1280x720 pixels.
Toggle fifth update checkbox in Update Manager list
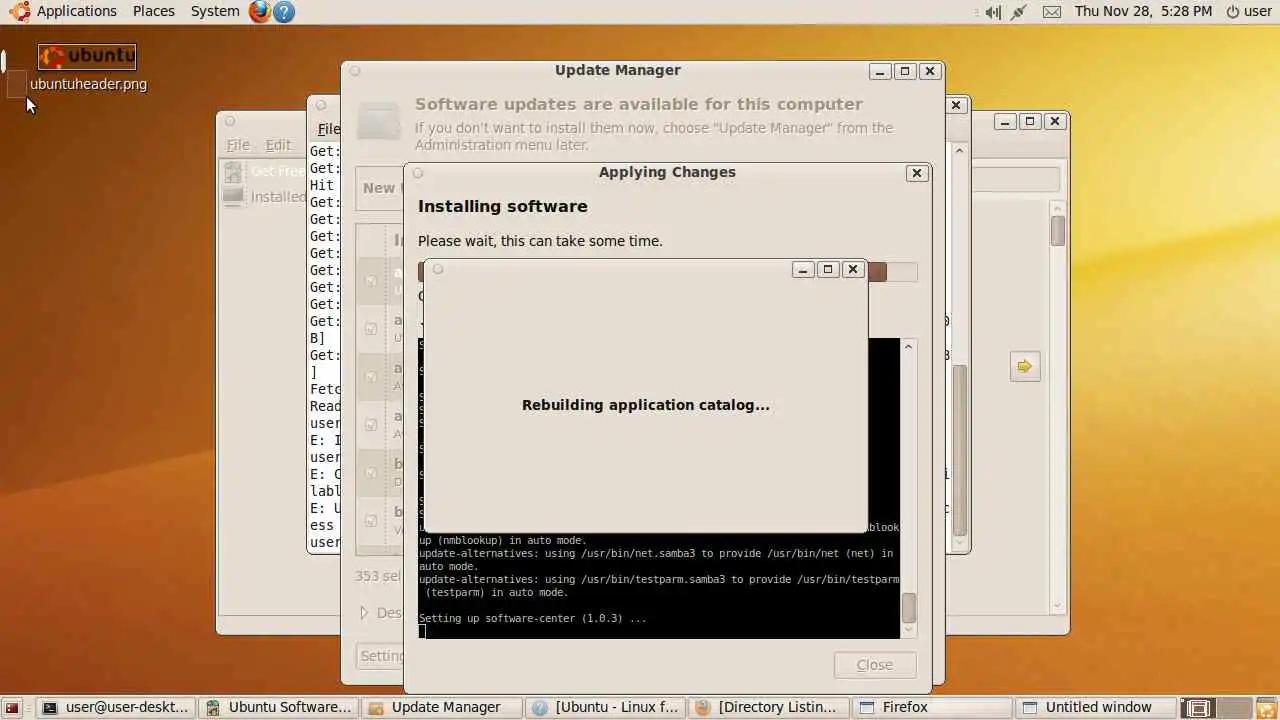tap(371, 472)
